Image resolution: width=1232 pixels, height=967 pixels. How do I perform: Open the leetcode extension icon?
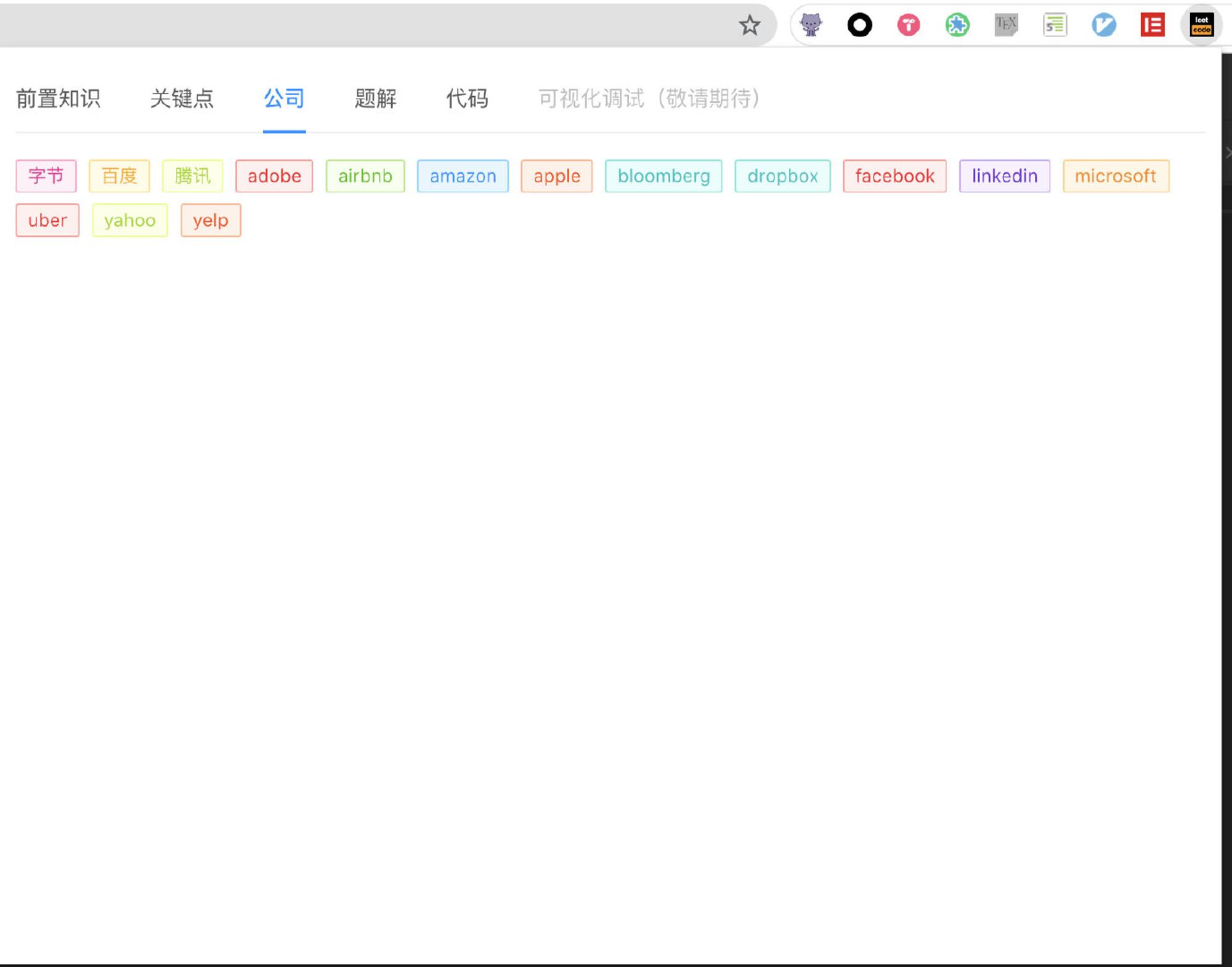pos(1201,25)
